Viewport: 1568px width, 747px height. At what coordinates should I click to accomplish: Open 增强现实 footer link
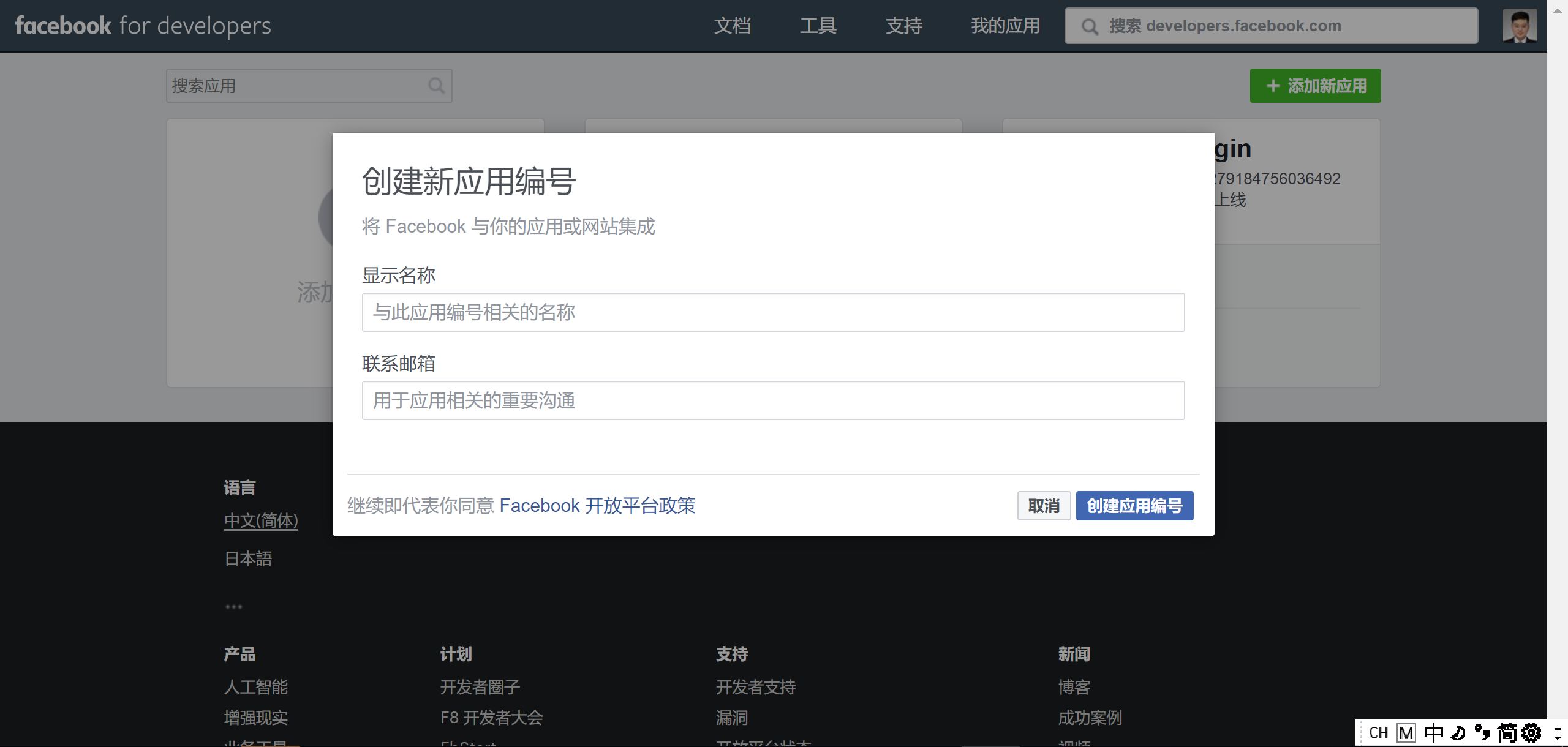coord(256,718)
